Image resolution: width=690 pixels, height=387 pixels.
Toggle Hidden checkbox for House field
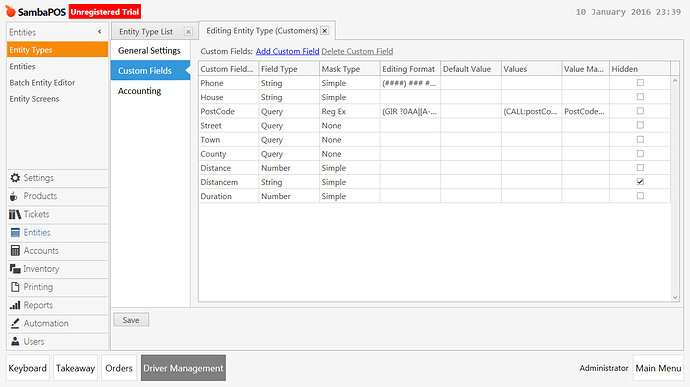pyautogui.click(x=640, y=97)
